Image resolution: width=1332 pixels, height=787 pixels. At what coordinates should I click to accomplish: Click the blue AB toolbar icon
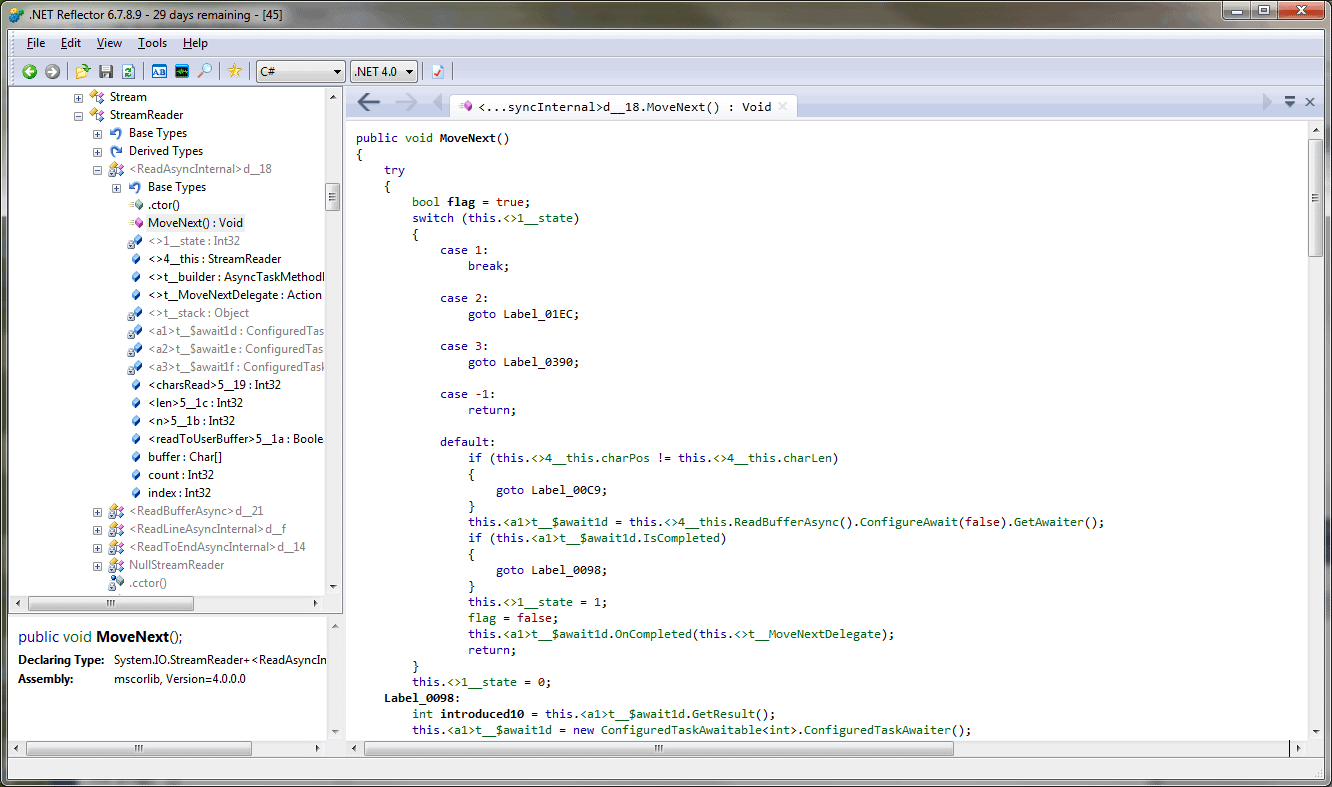click(x=159, y=71)
